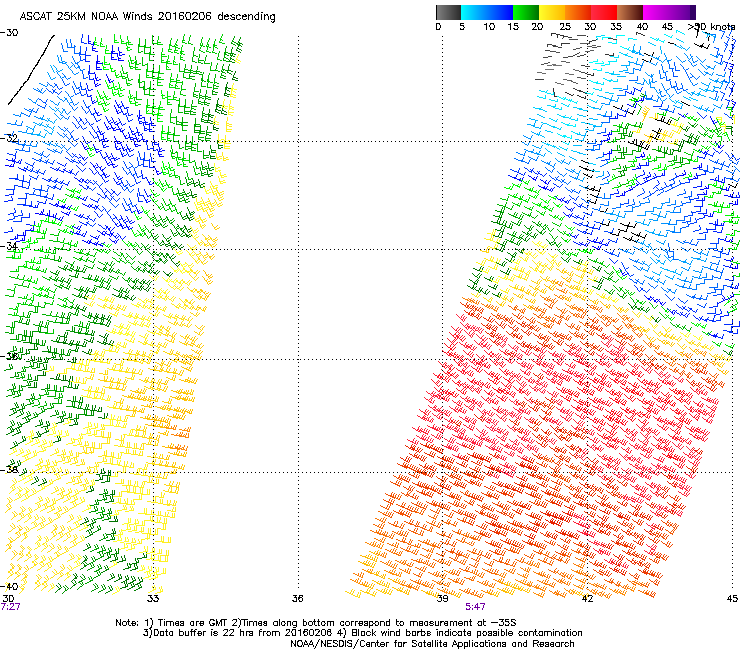Click the 'NOAA/NESDIS/Center for Satellite Applications and Research' credit

coord(432,644)
